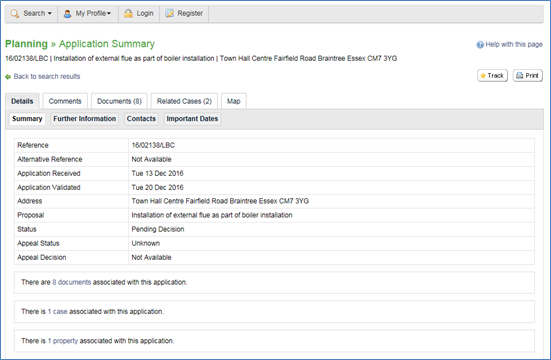Click the help question mark icon
551x360 pixels.
point(480,45)
